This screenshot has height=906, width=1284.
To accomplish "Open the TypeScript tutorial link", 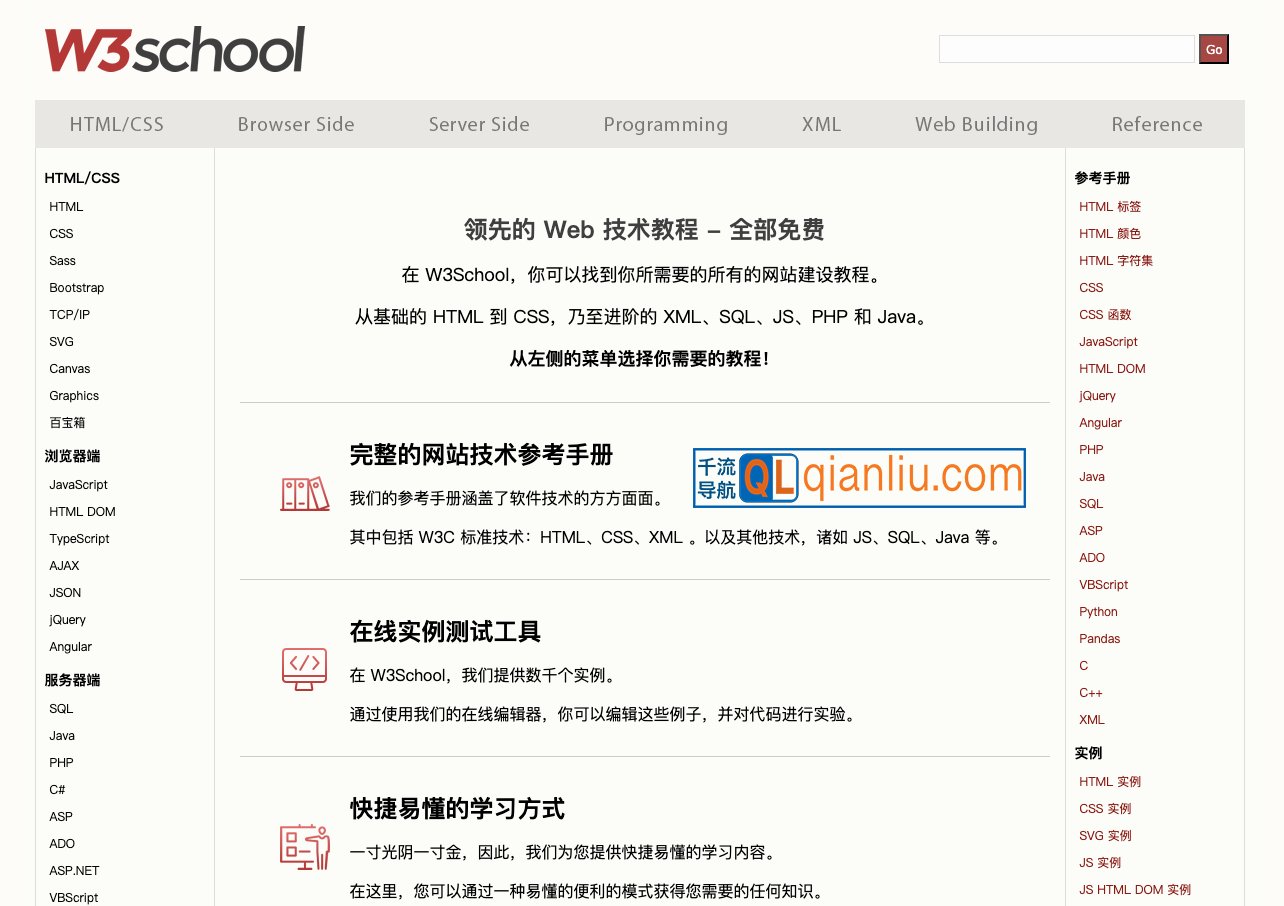I will [79, 538].
